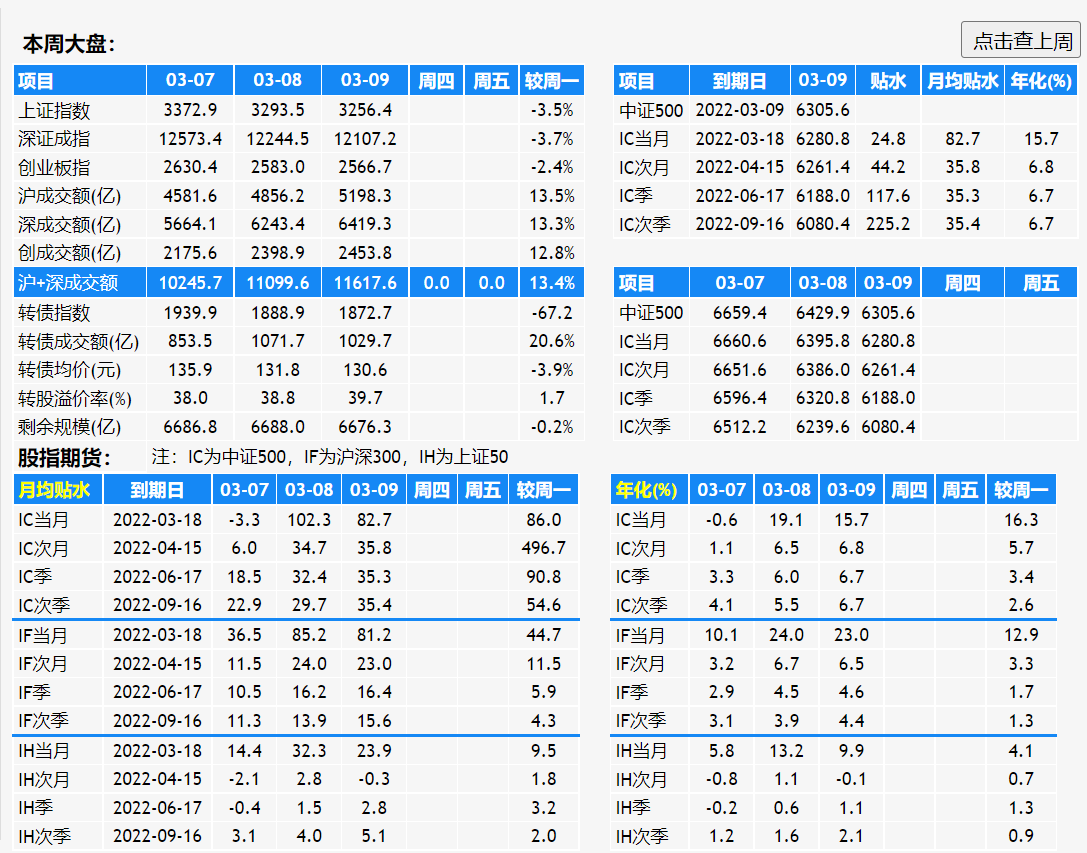The image size is (1087, 853).
Task: Click the IH次季 label in 月均贴水 table
Action: pyautogui.click(x=44, y=836)
